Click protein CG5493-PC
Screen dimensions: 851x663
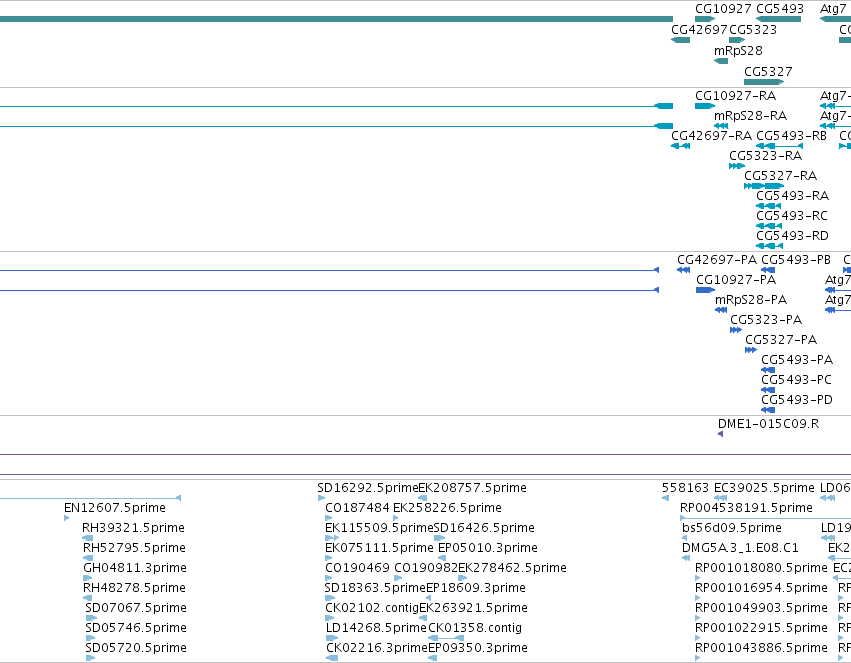767,391
